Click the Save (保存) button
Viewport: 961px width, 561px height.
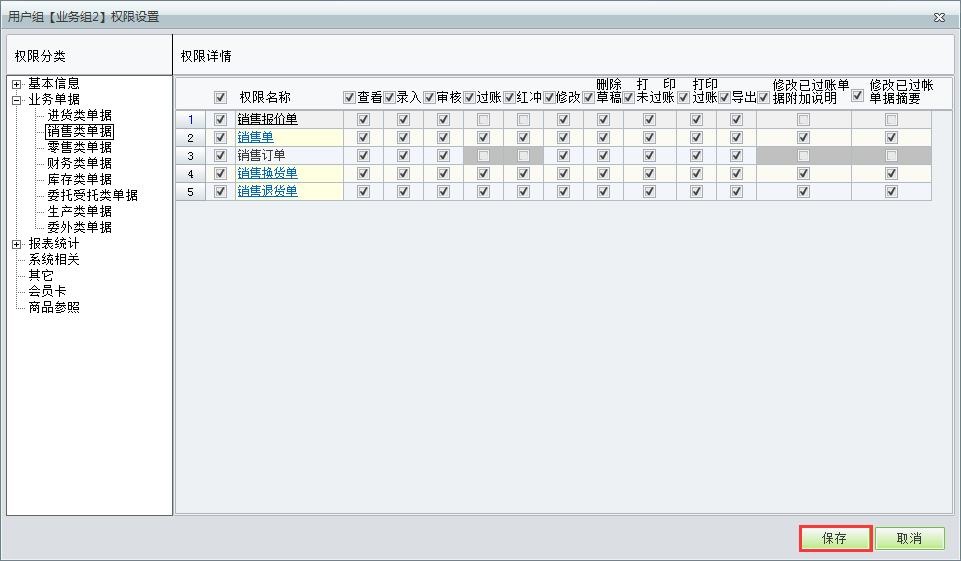pyautogui.click(x=835, y=538)
